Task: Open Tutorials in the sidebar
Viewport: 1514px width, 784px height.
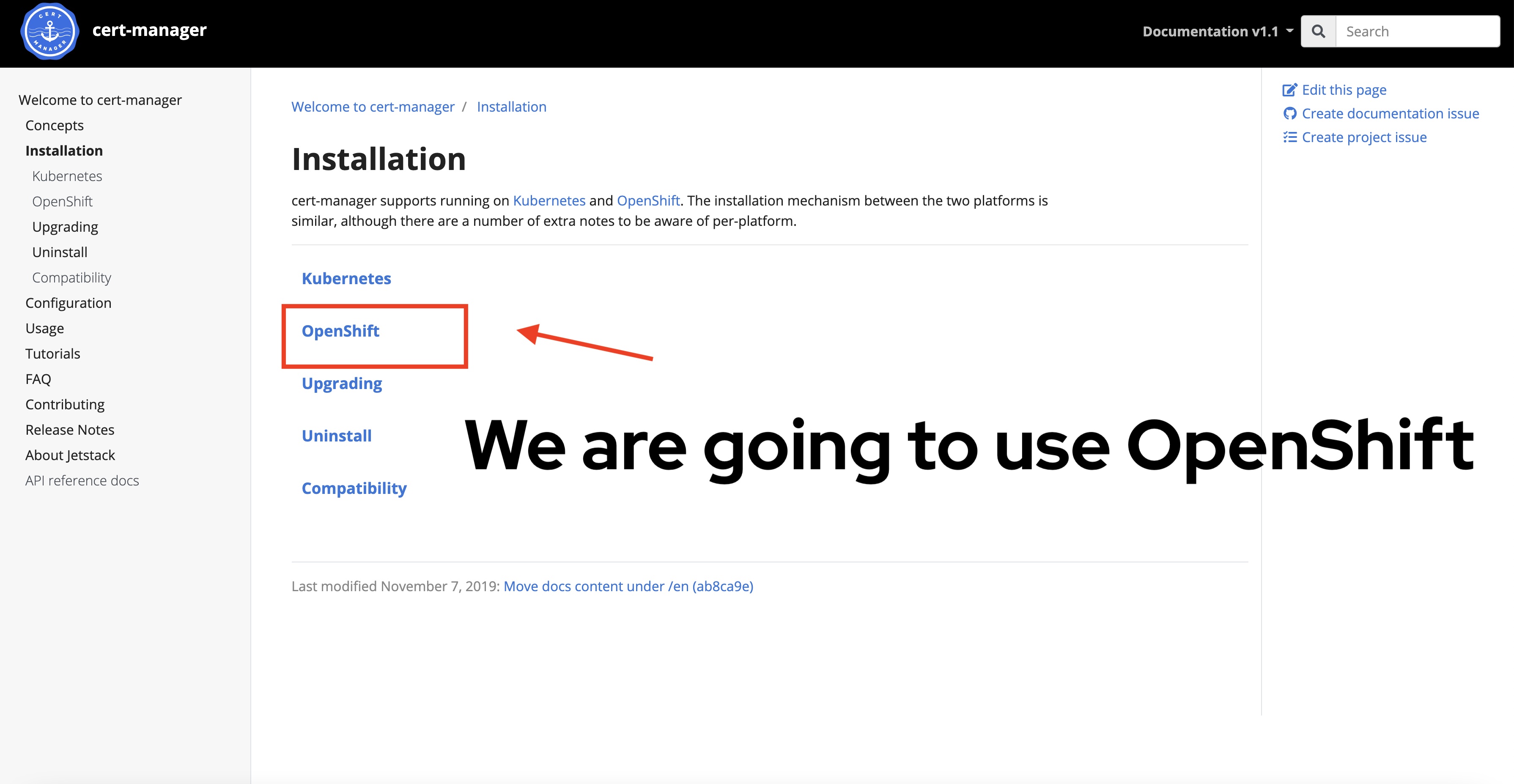Action: tap(53, 353)
